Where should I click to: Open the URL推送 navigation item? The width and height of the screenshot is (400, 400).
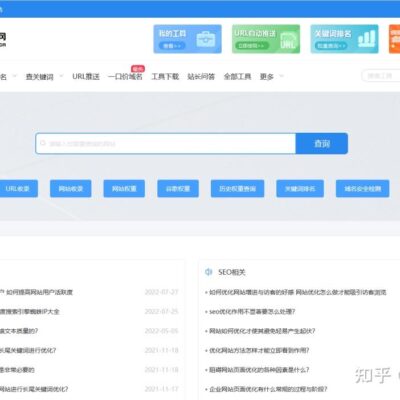pyautogui.click(x=86, y=77)
